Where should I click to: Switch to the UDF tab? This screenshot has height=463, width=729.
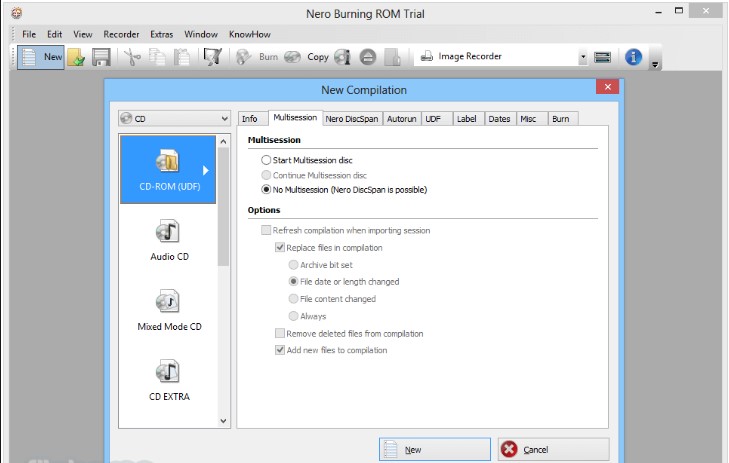coord(437,119)
